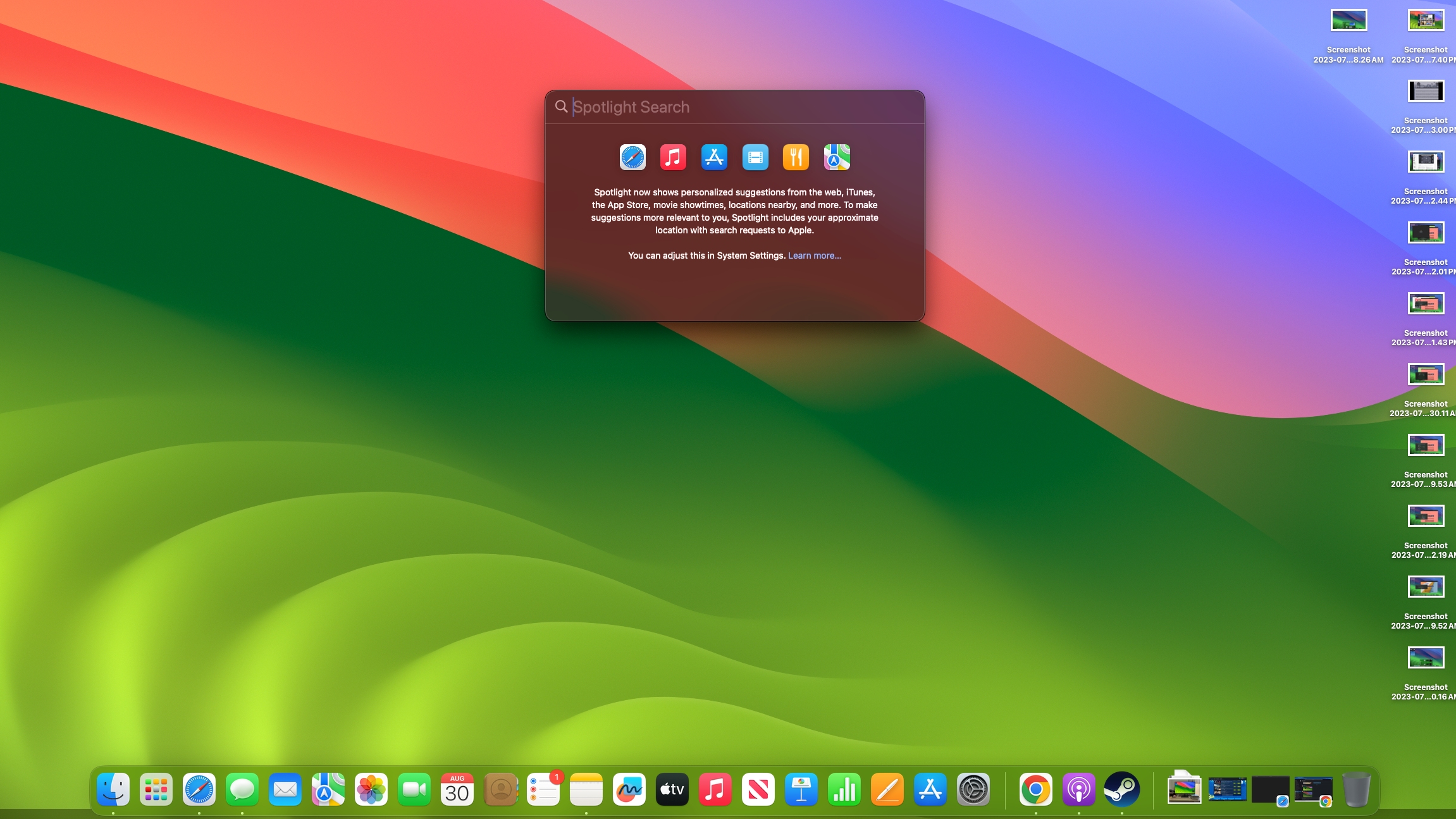Click the fork and knife restaurants icon
Viewport: 1456px width, 819px height.
coord(796,157)
